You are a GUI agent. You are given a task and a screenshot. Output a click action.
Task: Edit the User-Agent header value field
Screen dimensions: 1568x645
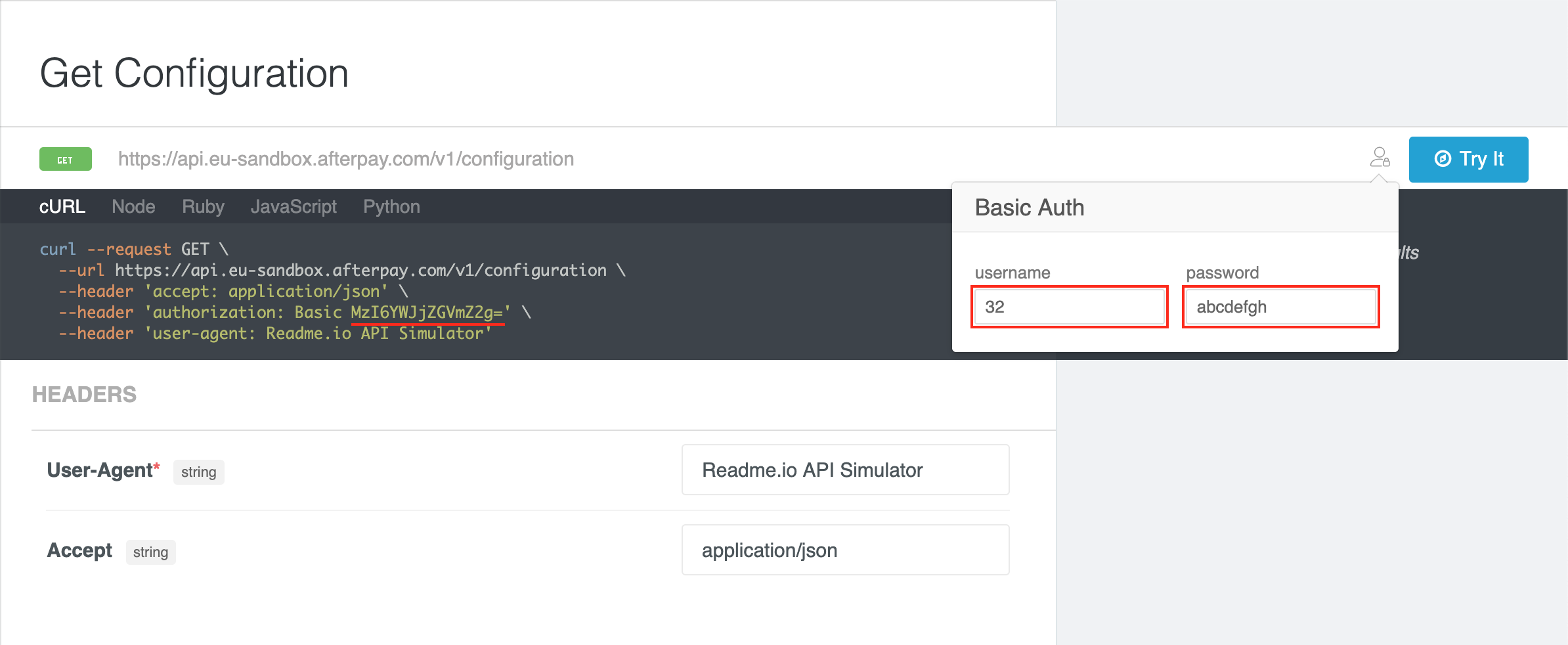[x=845, y=470]
